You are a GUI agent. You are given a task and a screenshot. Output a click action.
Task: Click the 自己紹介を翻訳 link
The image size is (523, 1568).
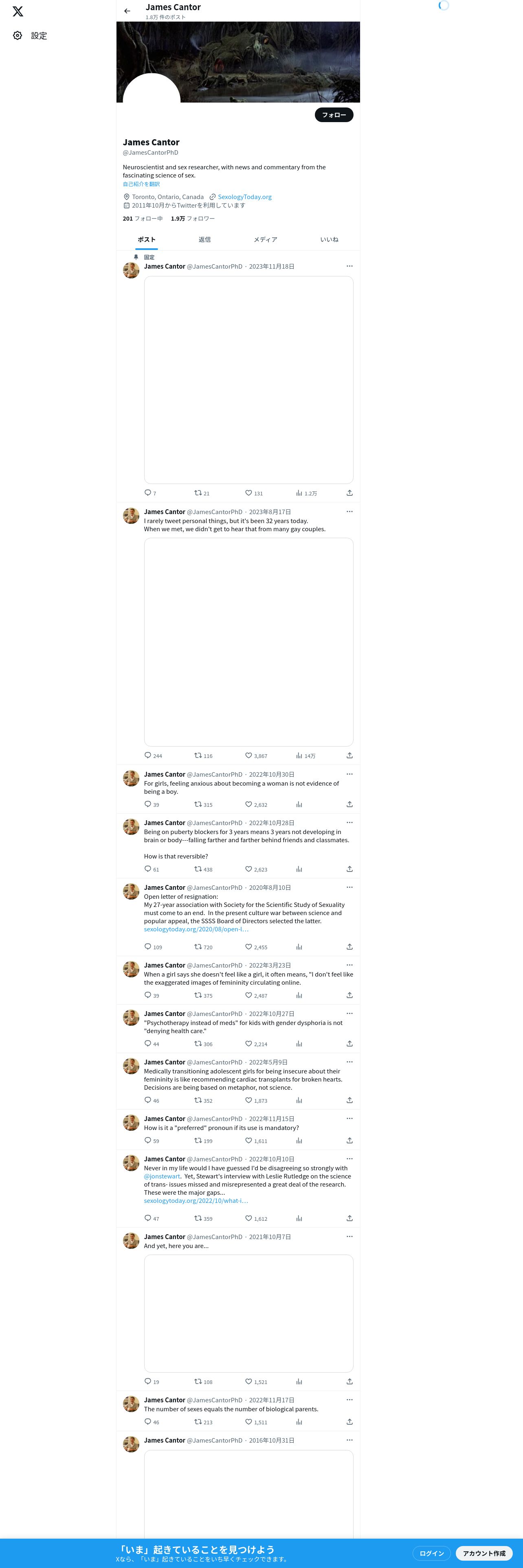click(141, 184)
